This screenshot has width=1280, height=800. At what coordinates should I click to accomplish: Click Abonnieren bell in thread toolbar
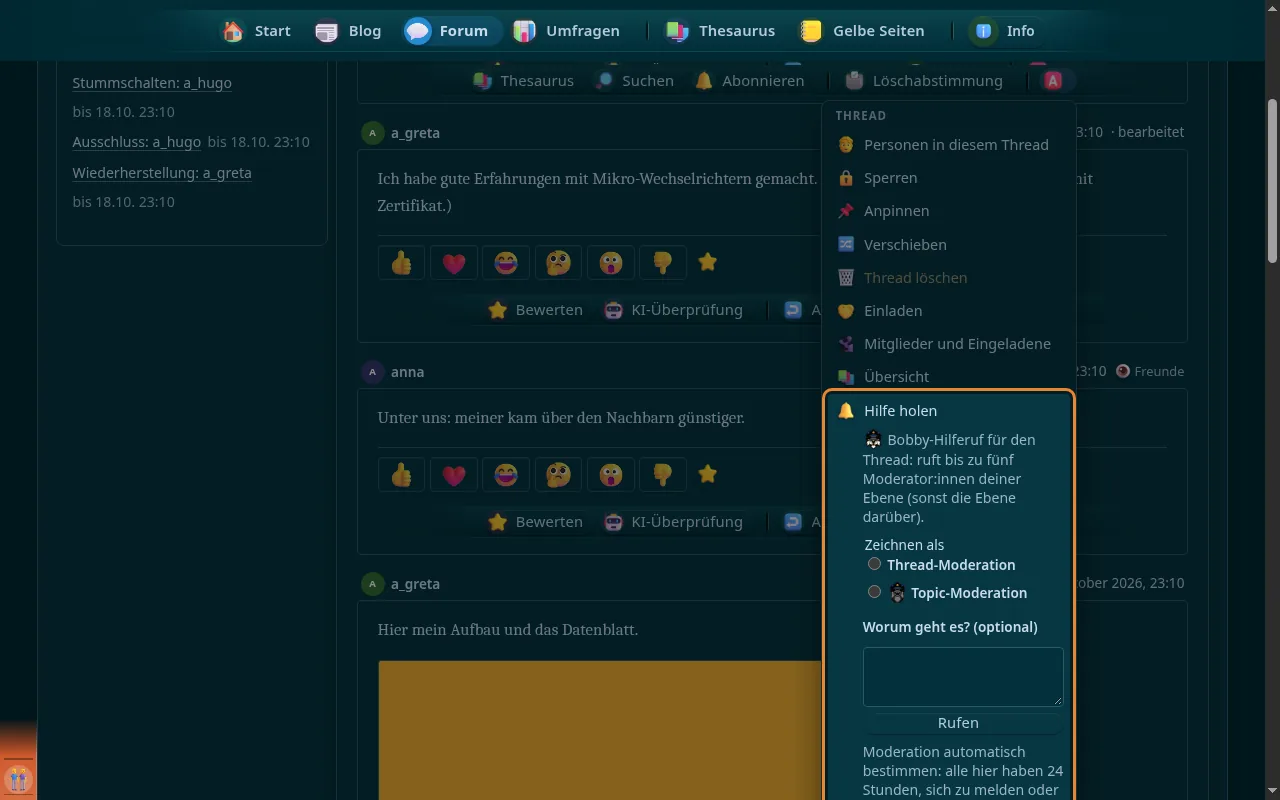pyautogui.click(x=750, y=81)
